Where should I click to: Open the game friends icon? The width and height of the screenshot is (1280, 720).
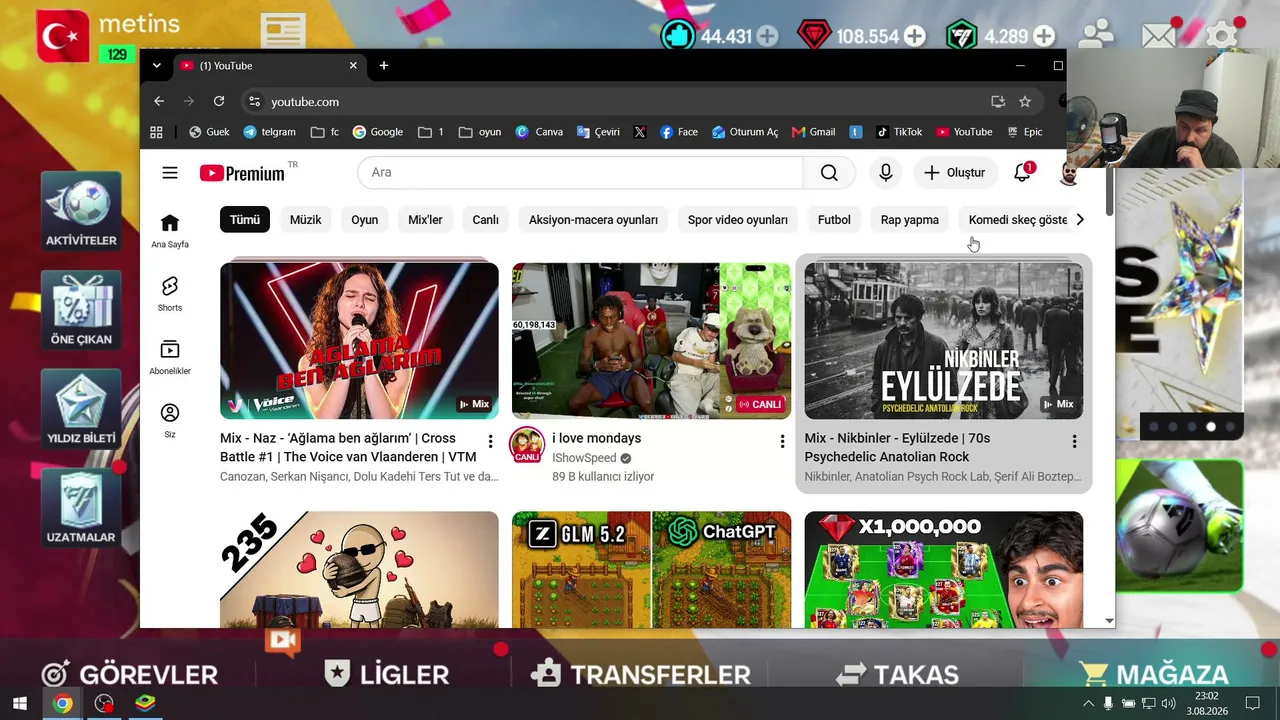click(1097, 35)
